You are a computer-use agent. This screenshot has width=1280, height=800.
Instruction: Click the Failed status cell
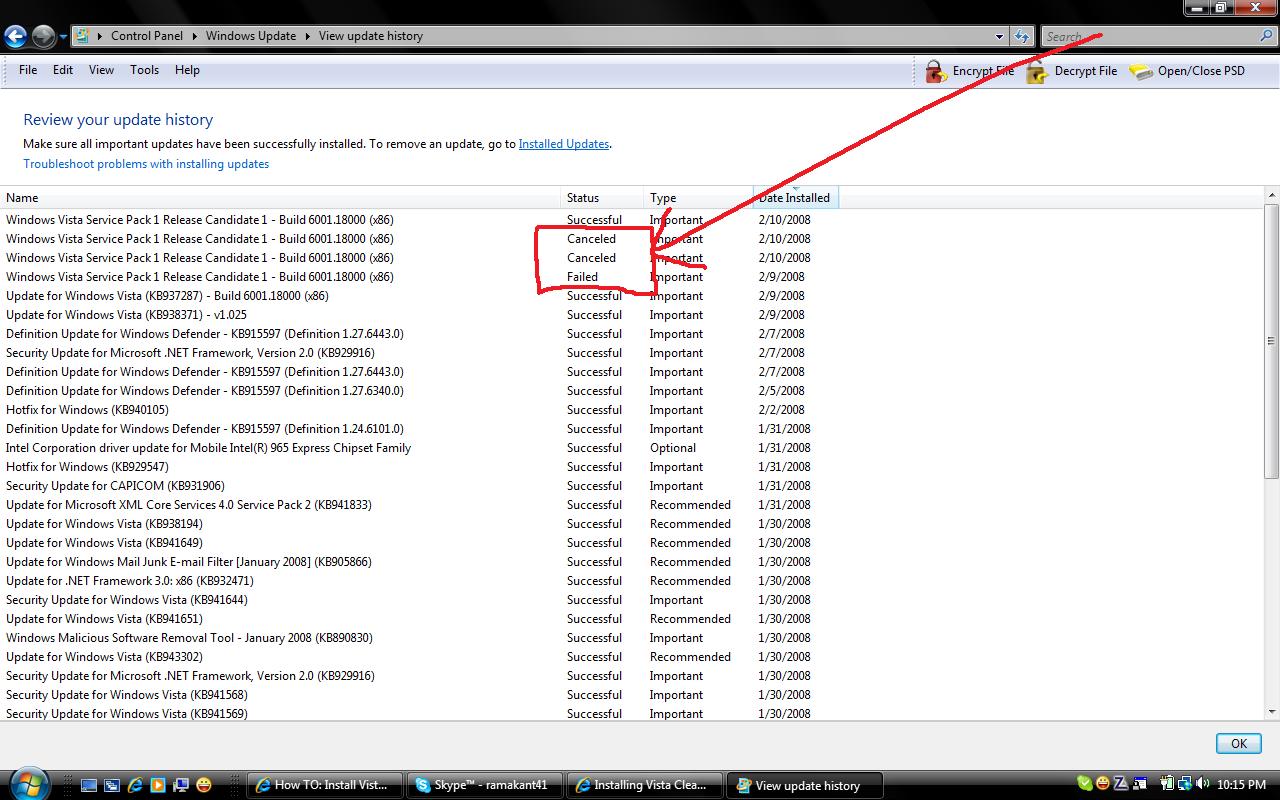[582, 277]
